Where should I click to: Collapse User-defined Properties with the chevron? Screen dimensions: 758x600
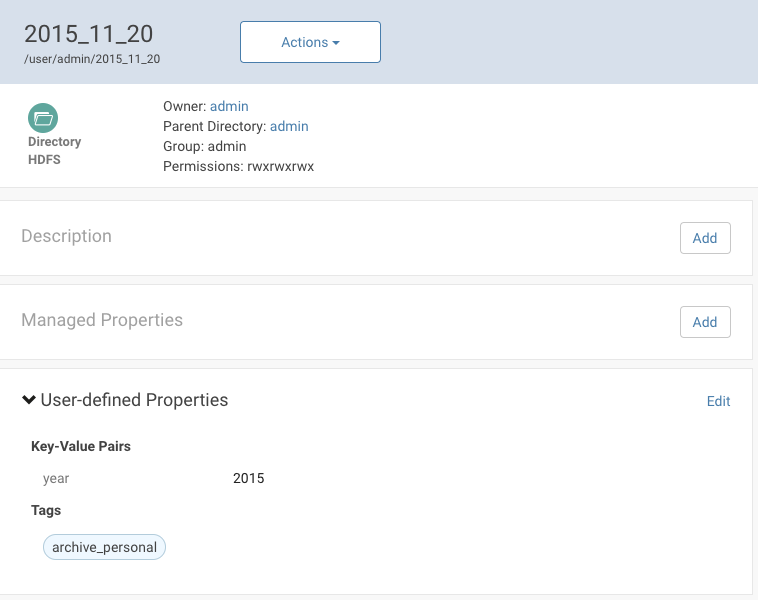(29, 400)
